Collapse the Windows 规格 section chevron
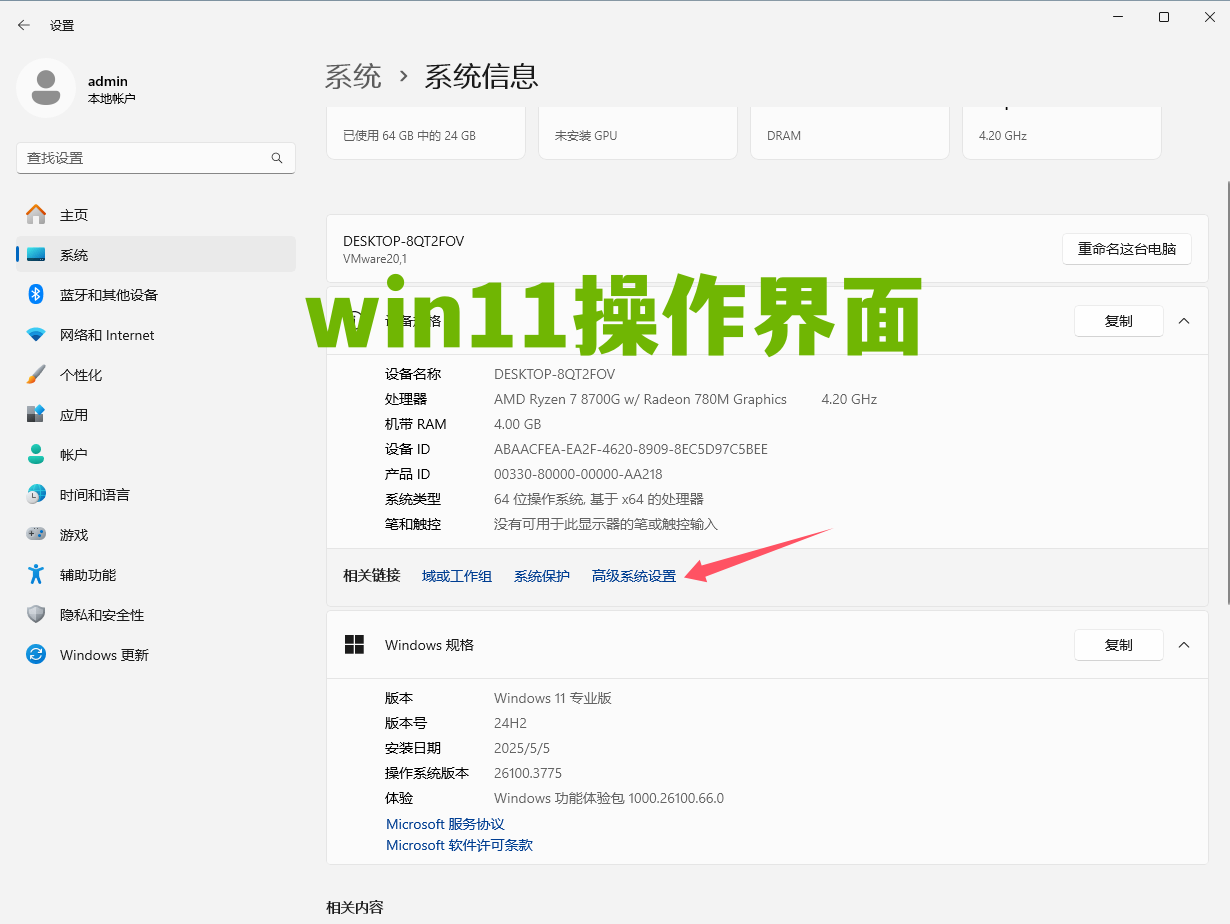 1184,645
